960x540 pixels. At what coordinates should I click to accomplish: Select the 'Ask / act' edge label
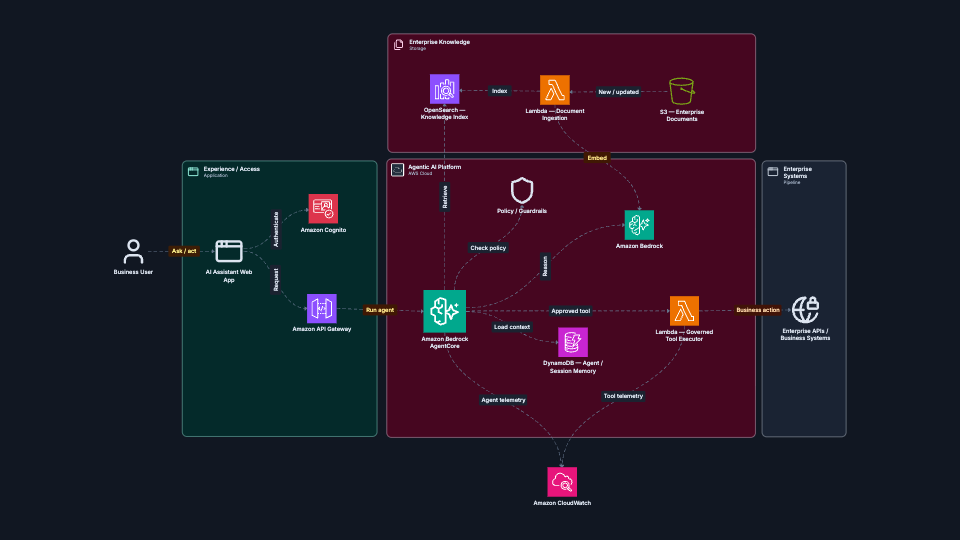tap(184, 251)
